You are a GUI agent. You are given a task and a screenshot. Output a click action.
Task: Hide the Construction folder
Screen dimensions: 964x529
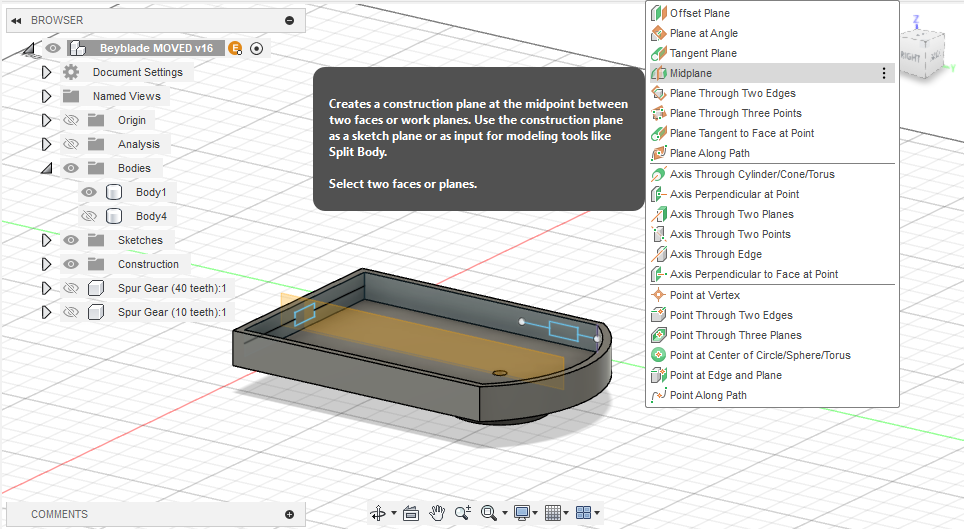71,264
